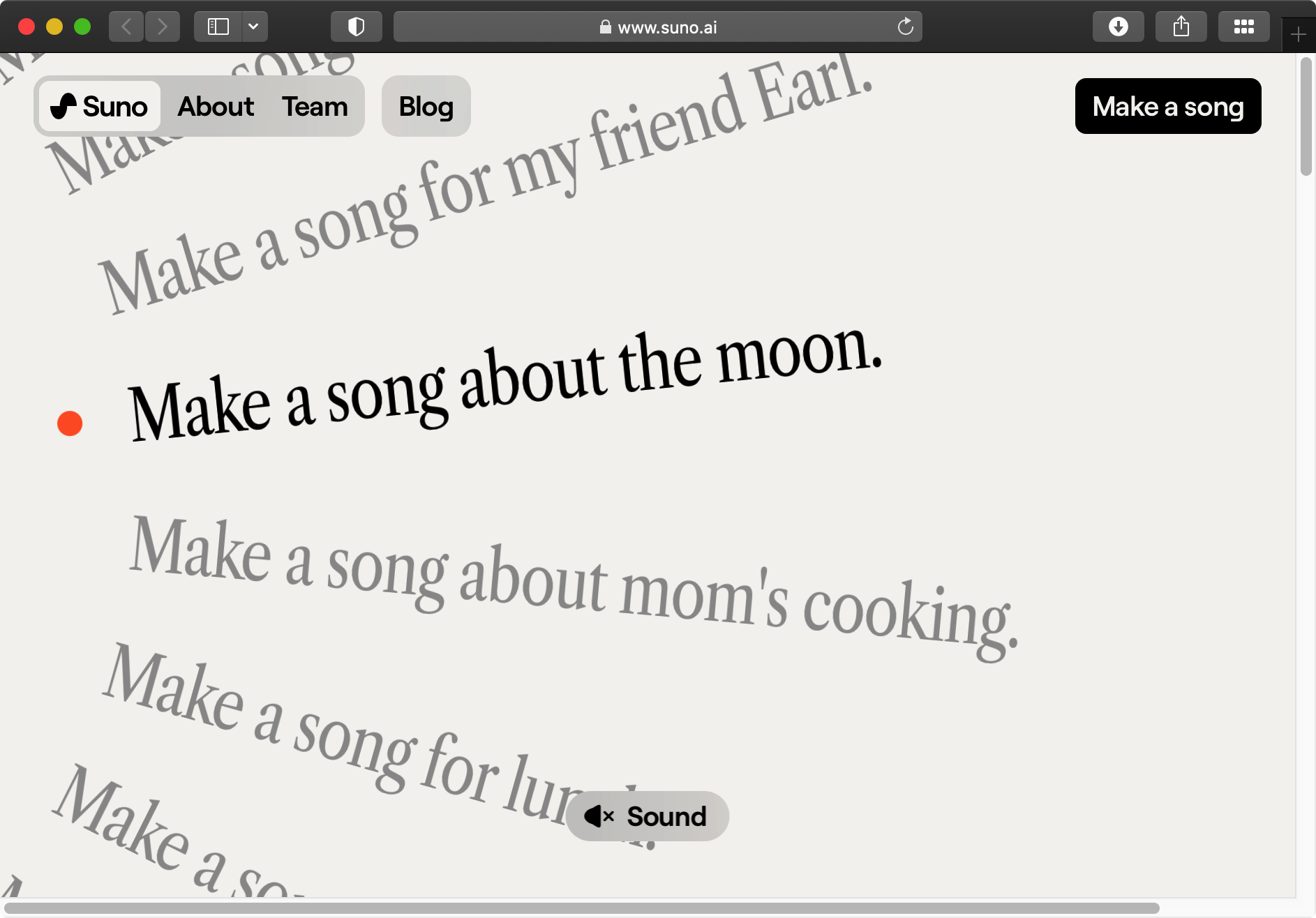Viewport: 1316px width, 918px height.
Task: Show Safari downloads
Action: pos(1119,27)
